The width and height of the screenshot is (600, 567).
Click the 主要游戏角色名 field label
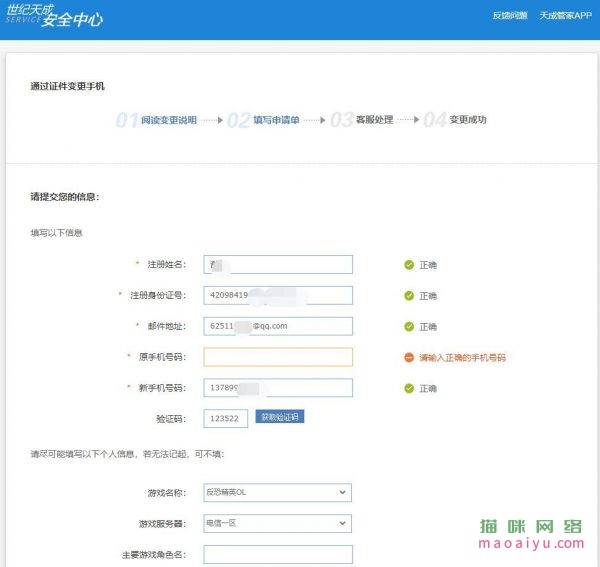click(x=154, y=555)
